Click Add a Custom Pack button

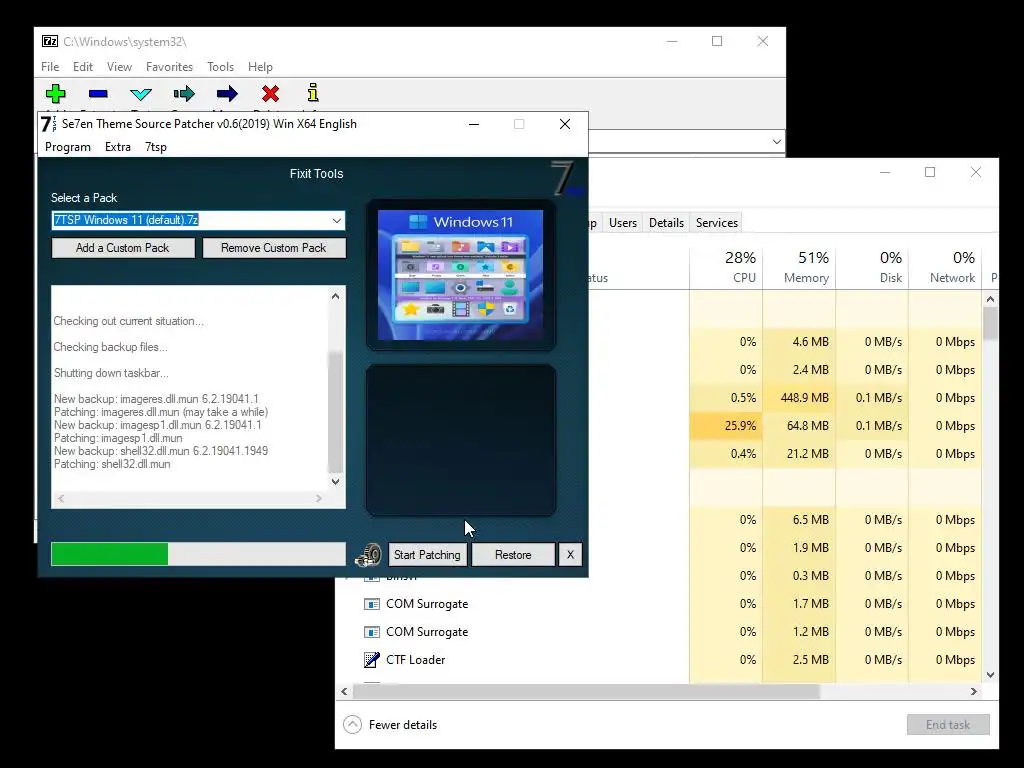tap(123, 248)
